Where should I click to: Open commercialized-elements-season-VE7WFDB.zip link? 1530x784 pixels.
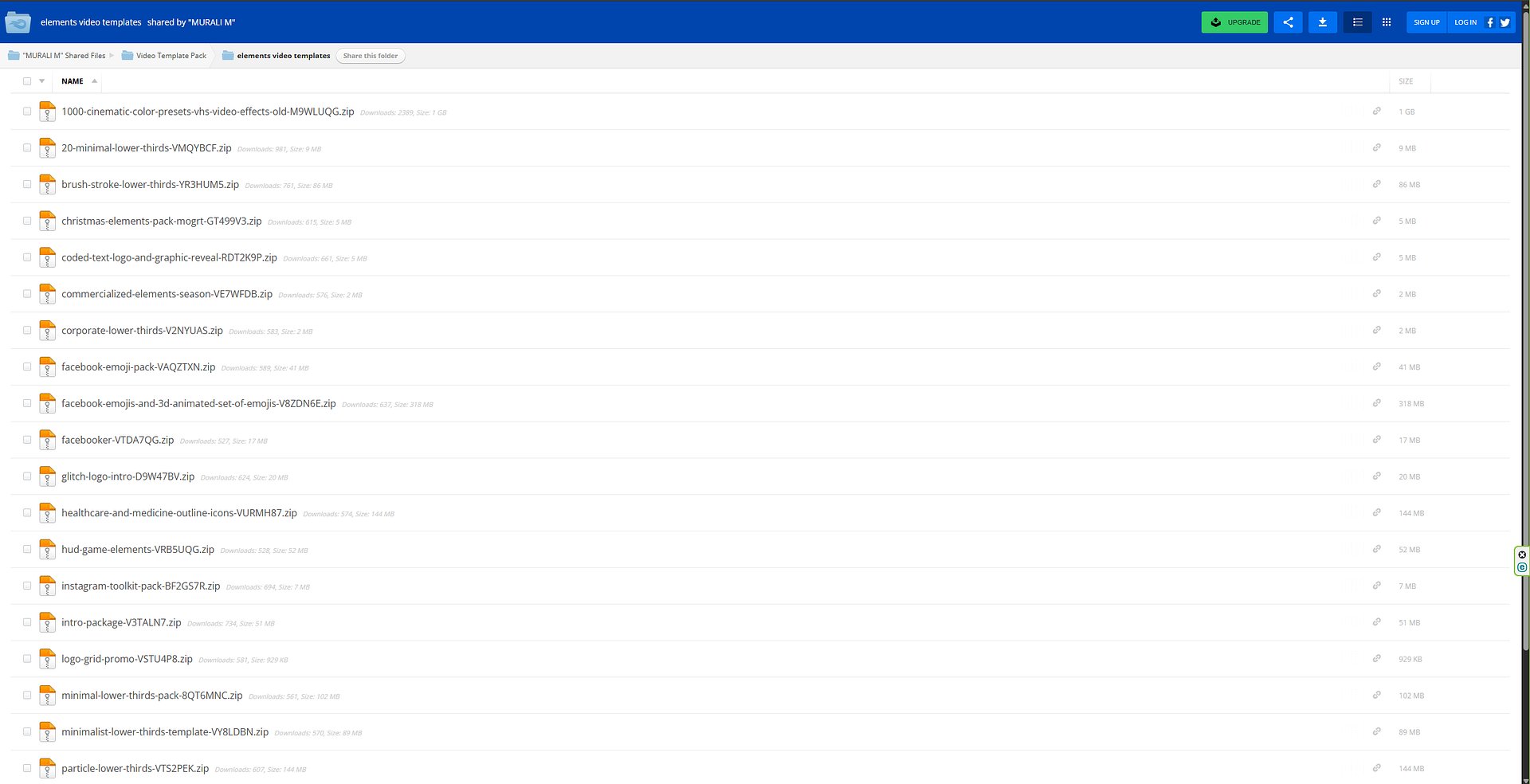[167, 294]
